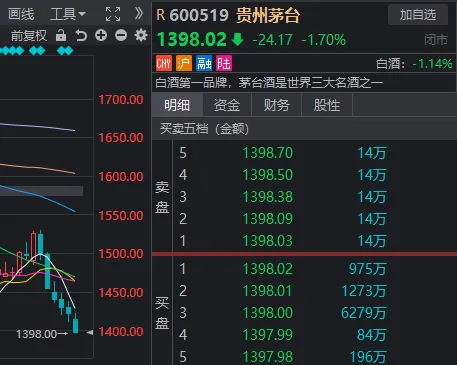Switch to the 明细 tab

tap(177, 105)
